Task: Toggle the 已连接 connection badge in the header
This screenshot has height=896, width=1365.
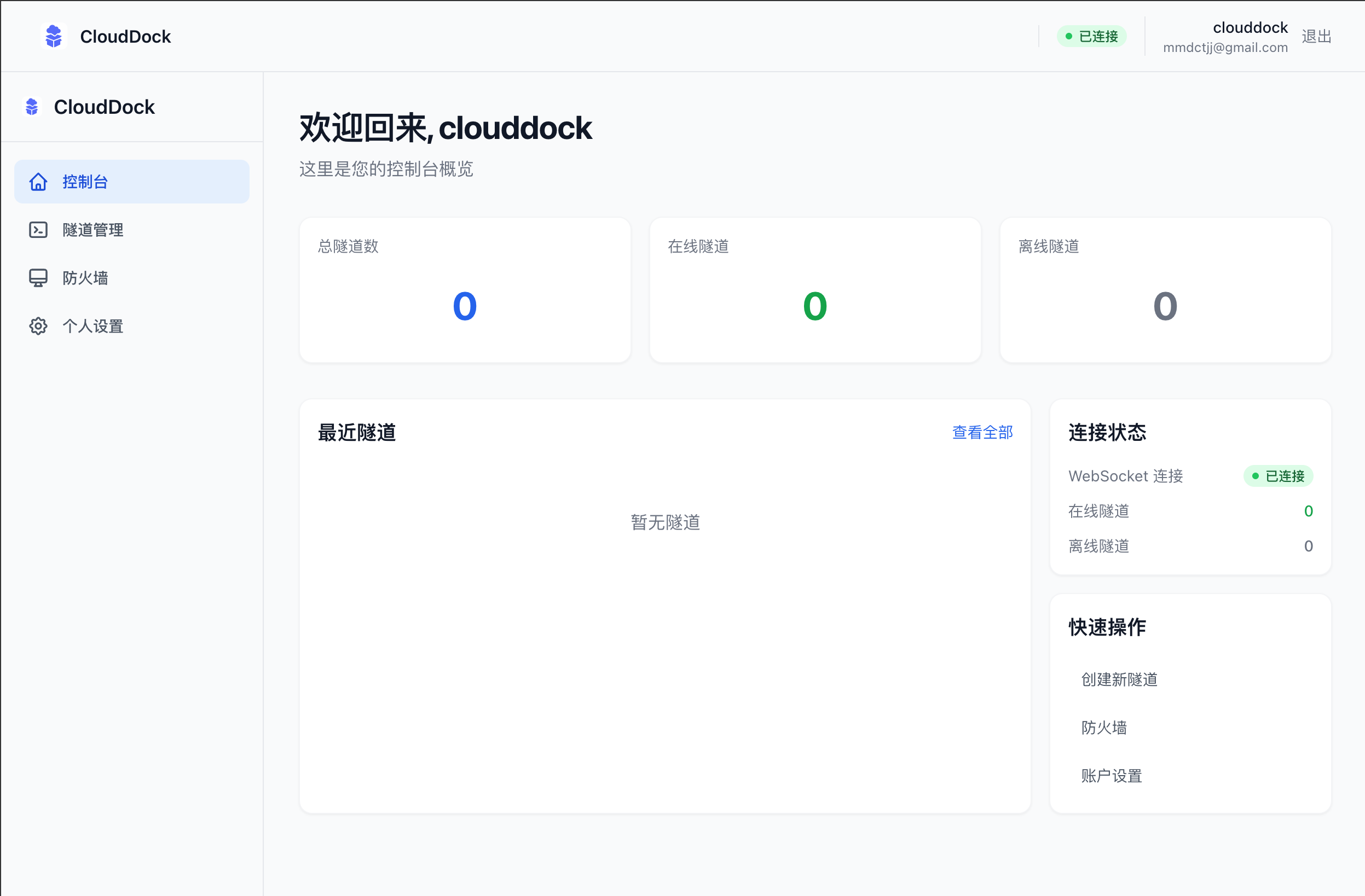Action: coord(1091,36)
